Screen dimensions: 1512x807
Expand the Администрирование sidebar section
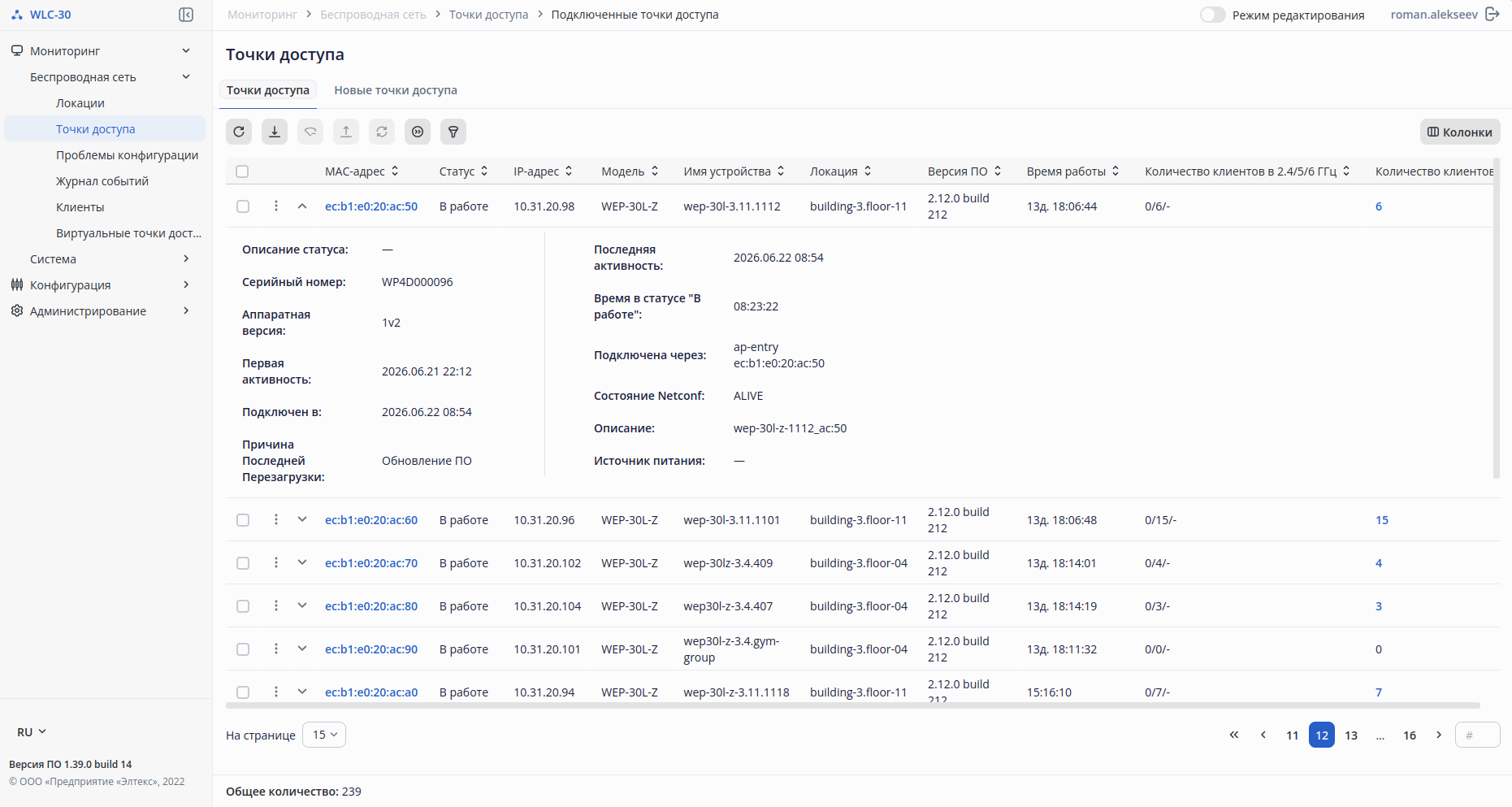click(106, 311)
